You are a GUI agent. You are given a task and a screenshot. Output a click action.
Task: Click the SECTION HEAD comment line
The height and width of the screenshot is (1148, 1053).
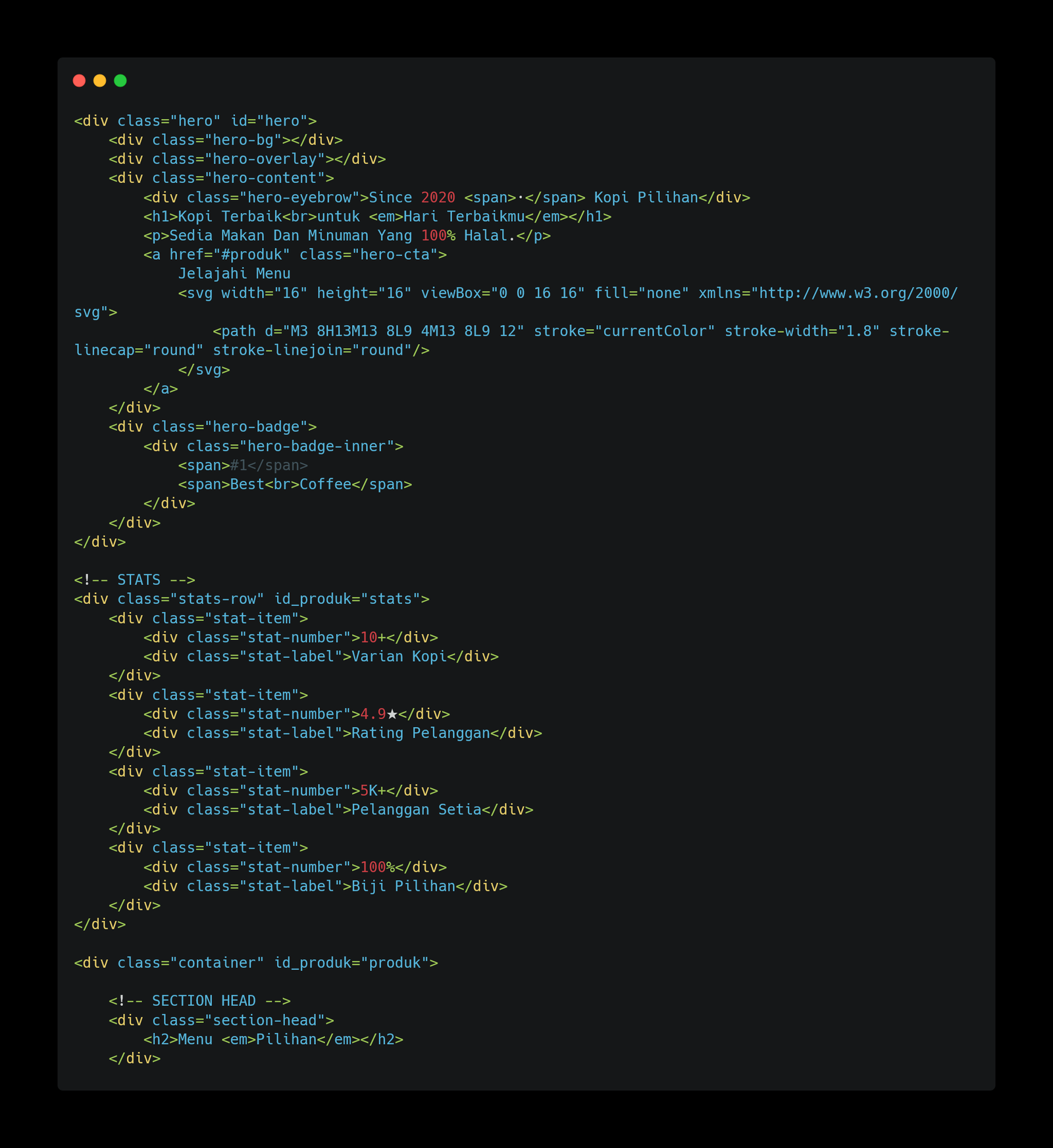click(199, 1001)
